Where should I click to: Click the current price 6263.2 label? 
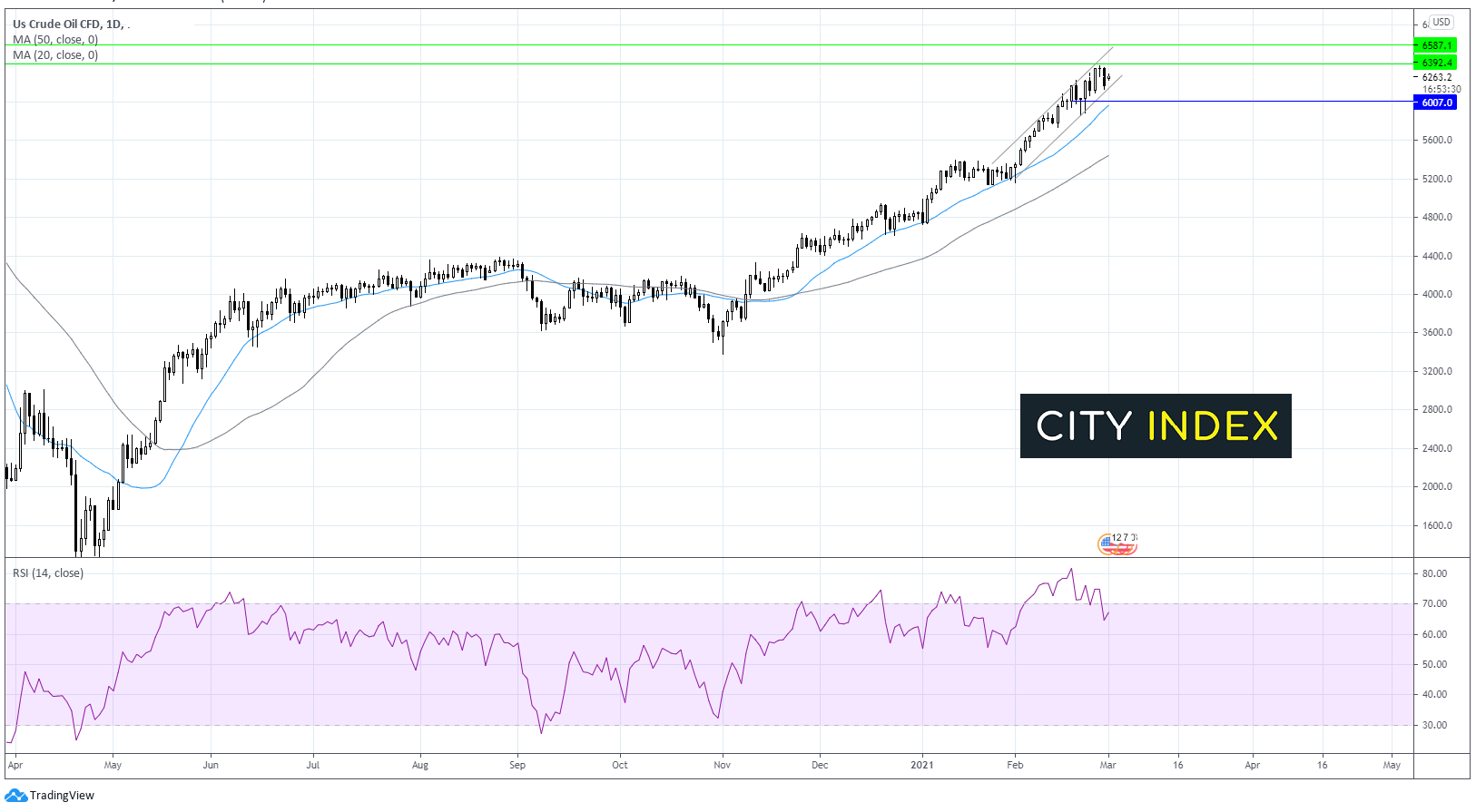tap(1437, 77)
